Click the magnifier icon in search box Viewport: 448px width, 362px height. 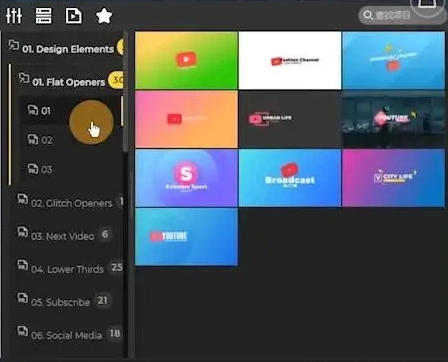(368, 15)
